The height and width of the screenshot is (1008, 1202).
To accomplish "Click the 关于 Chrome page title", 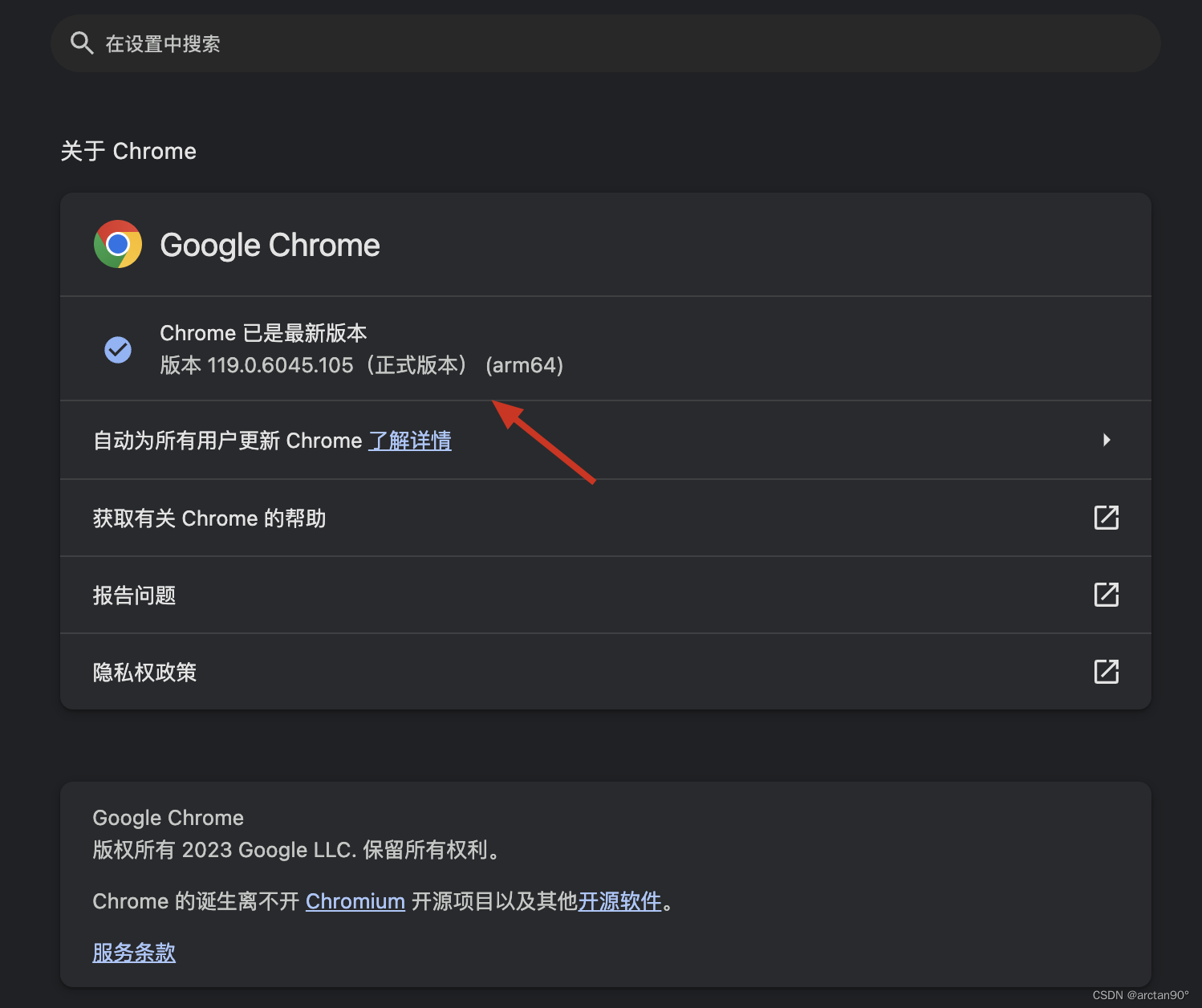I will (128, 151).
